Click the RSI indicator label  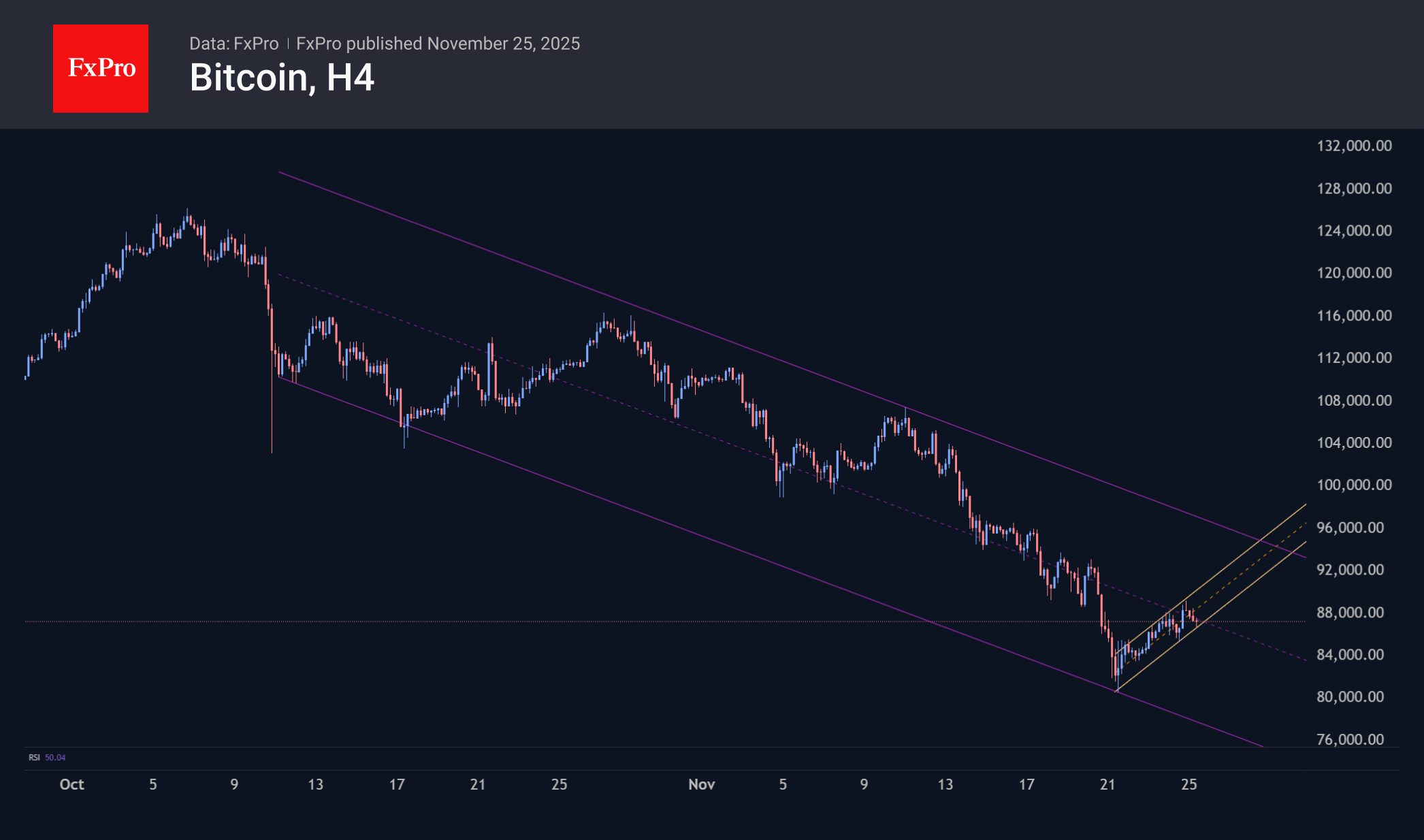34,758
